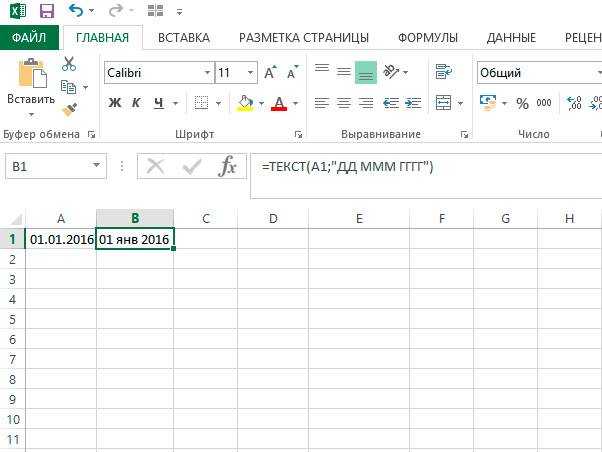Click the touch/mouse mode icon
Viewport: 602px width, 452px height.
(x=155, y=11)
